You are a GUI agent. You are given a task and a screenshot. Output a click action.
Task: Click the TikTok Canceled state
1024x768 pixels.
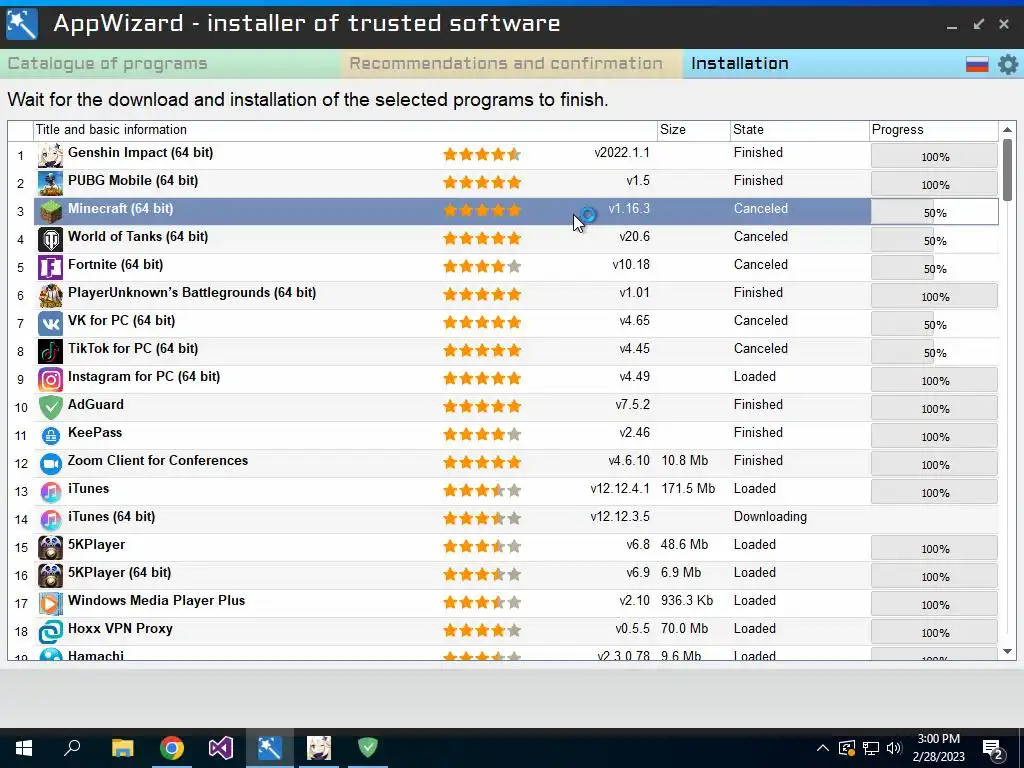coord(760,349)
